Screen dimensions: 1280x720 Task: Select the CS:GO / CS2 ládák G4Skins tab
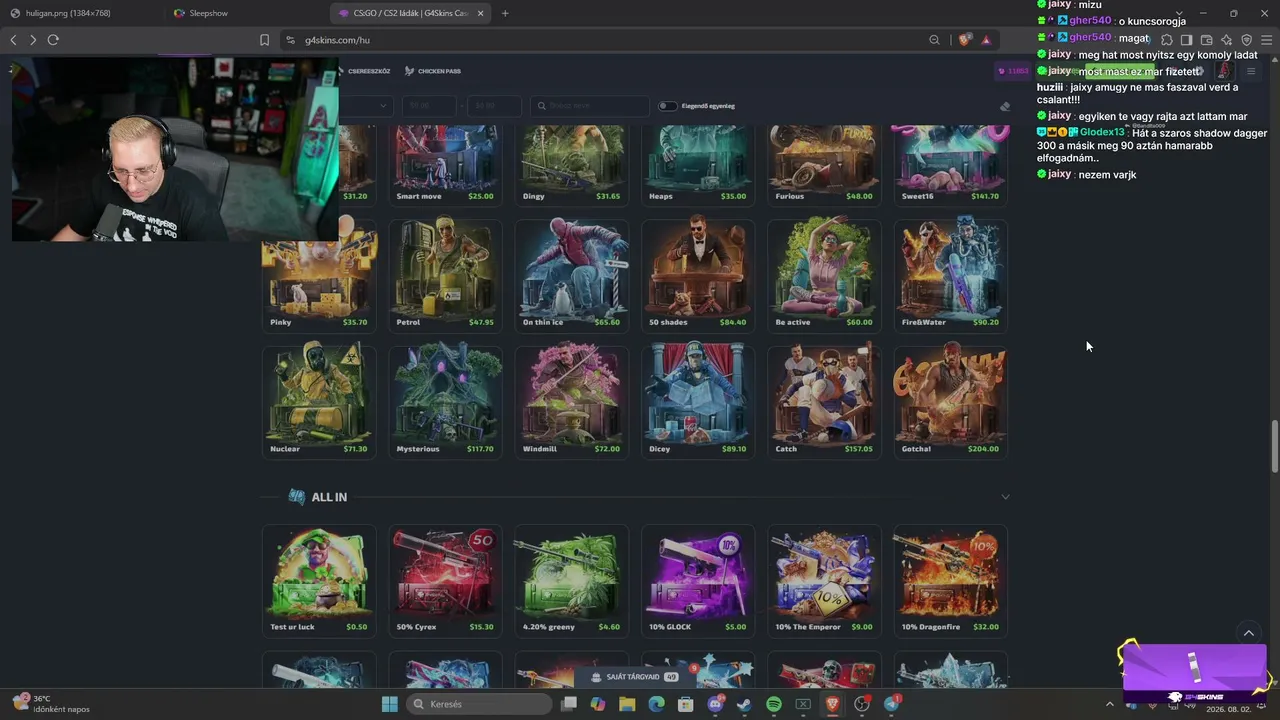point(410,13)
